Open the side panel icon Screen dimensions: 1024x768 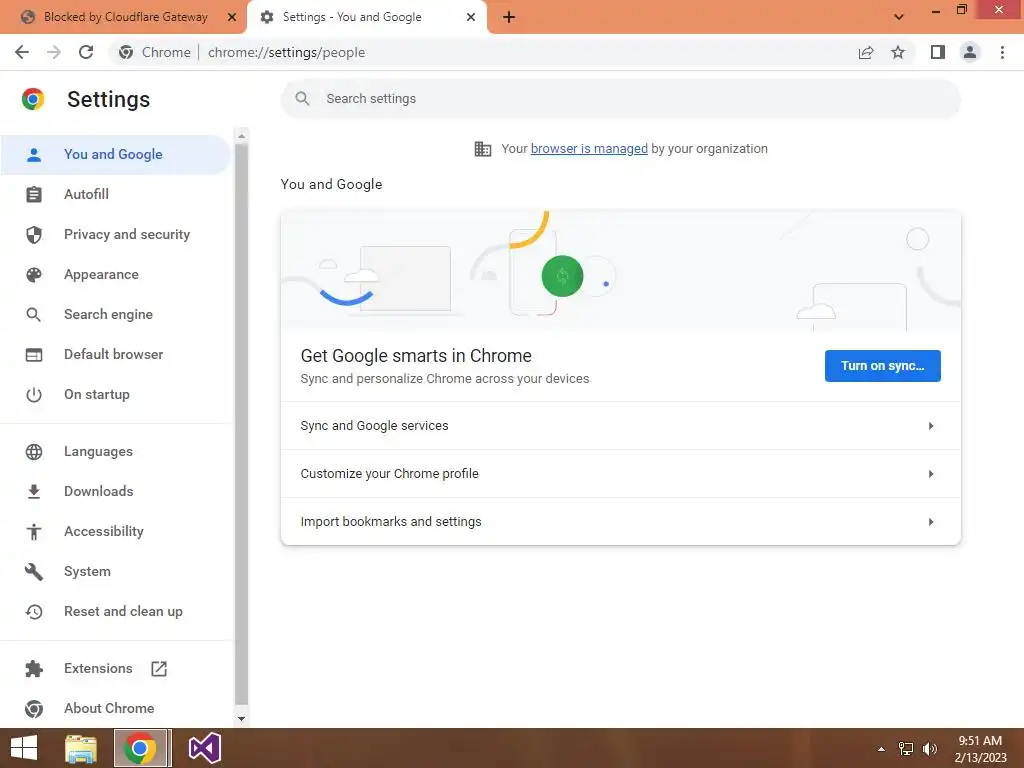coord(938,52)
